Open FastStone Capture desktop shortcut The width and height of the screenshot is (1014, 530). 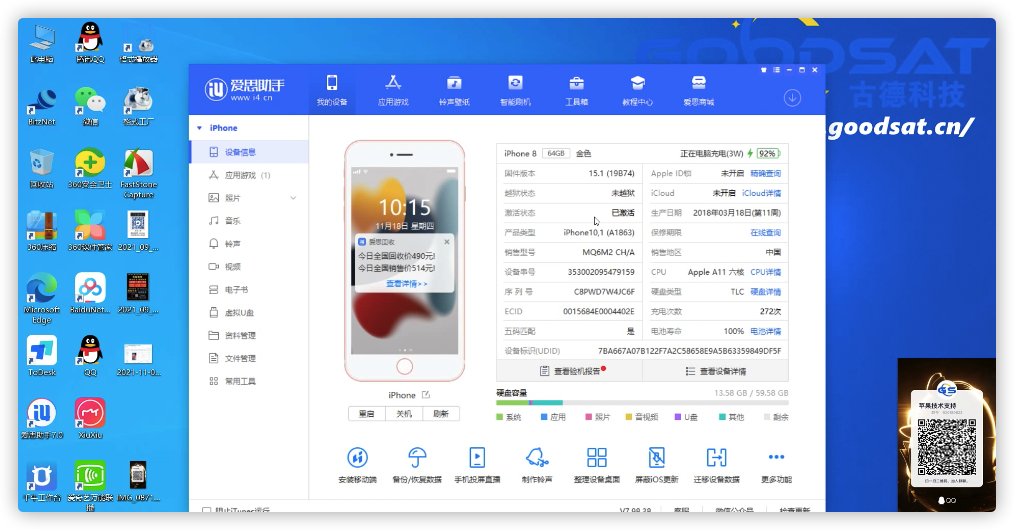point(138,173)
